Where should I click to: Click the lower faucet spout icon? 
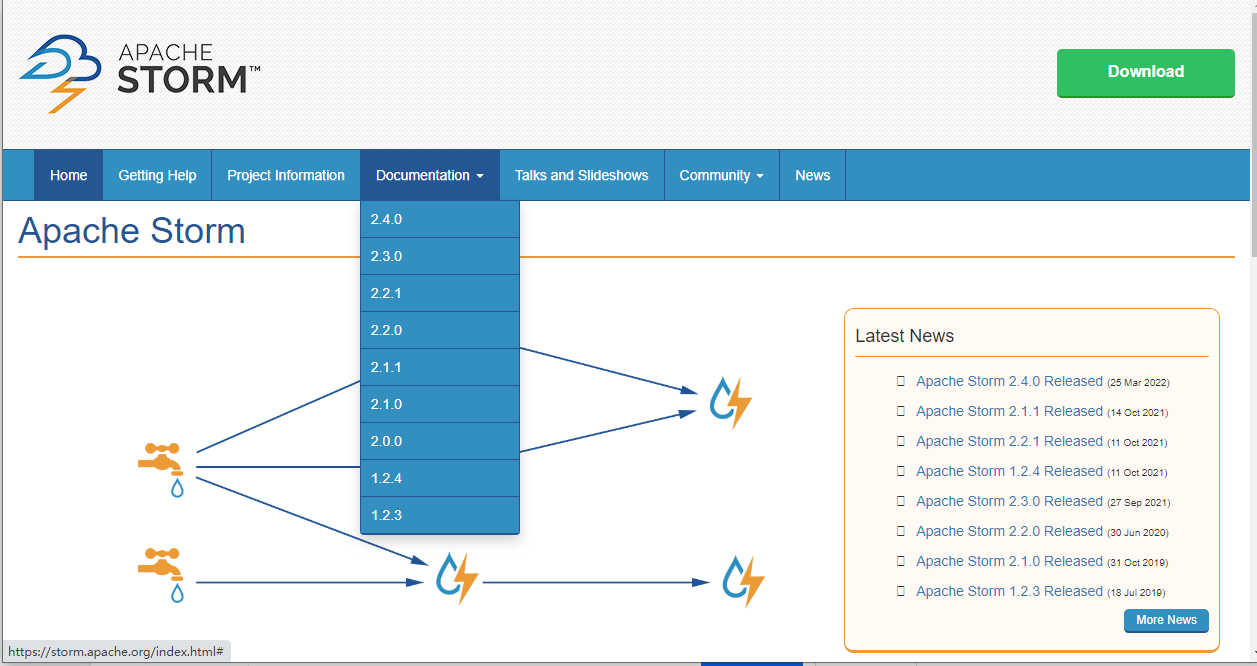click(x=162, y=574)
